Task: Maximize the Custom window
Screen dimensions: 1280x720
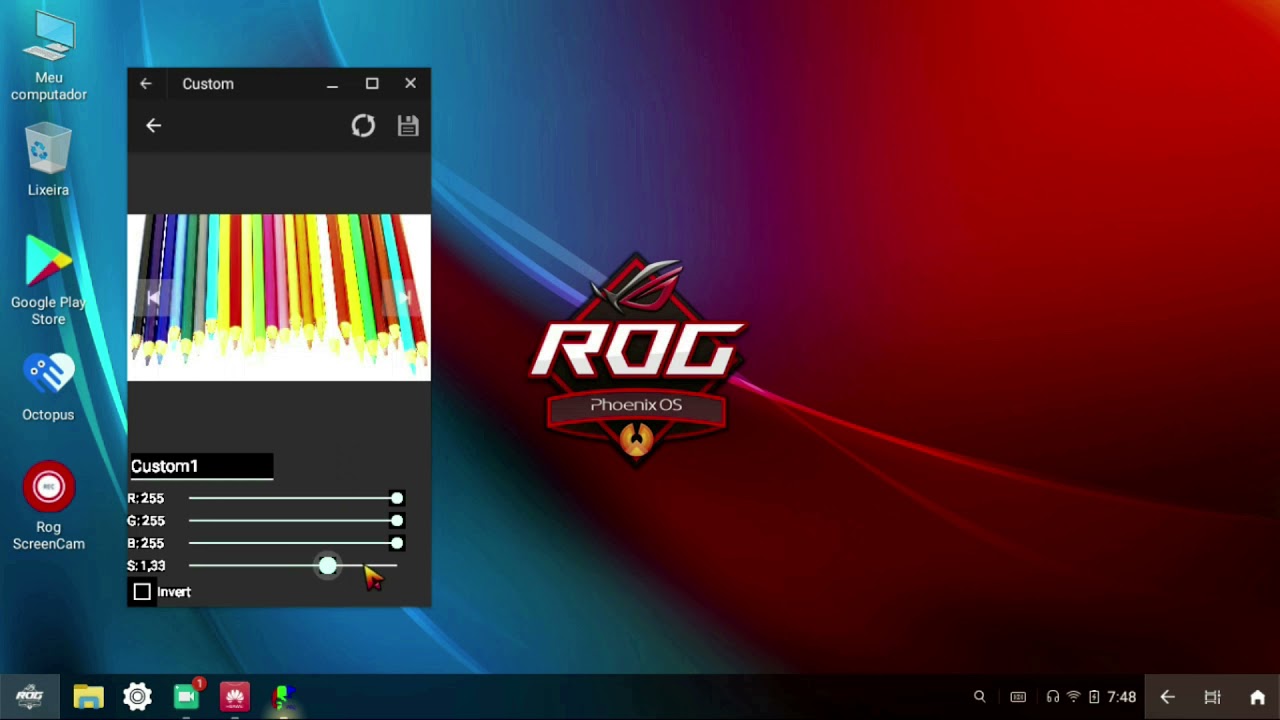Action: 372,84
